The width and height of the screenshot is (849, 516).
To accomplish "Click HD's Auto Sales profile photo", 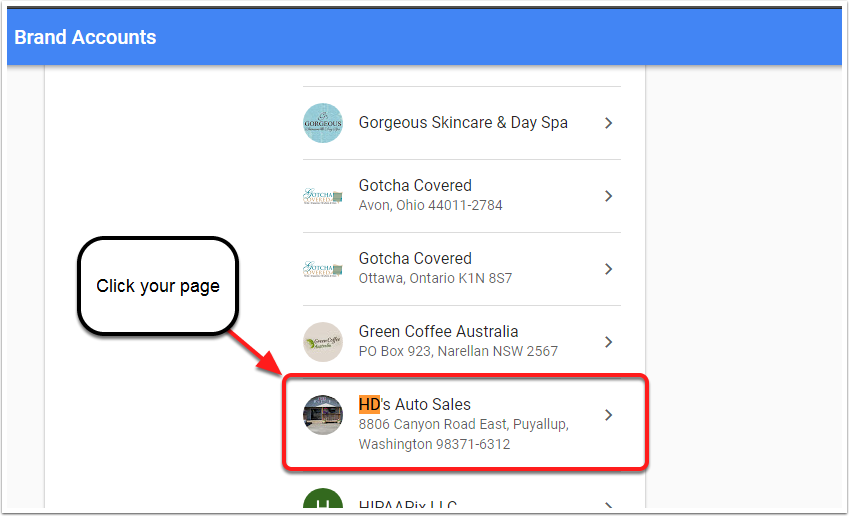I will coord(323,415).
